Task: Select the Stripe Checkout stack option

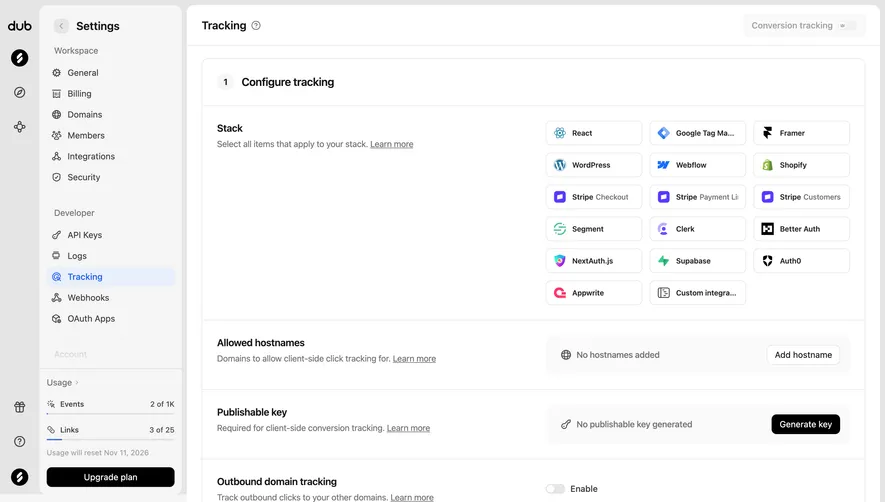Action: click(594, 197)
